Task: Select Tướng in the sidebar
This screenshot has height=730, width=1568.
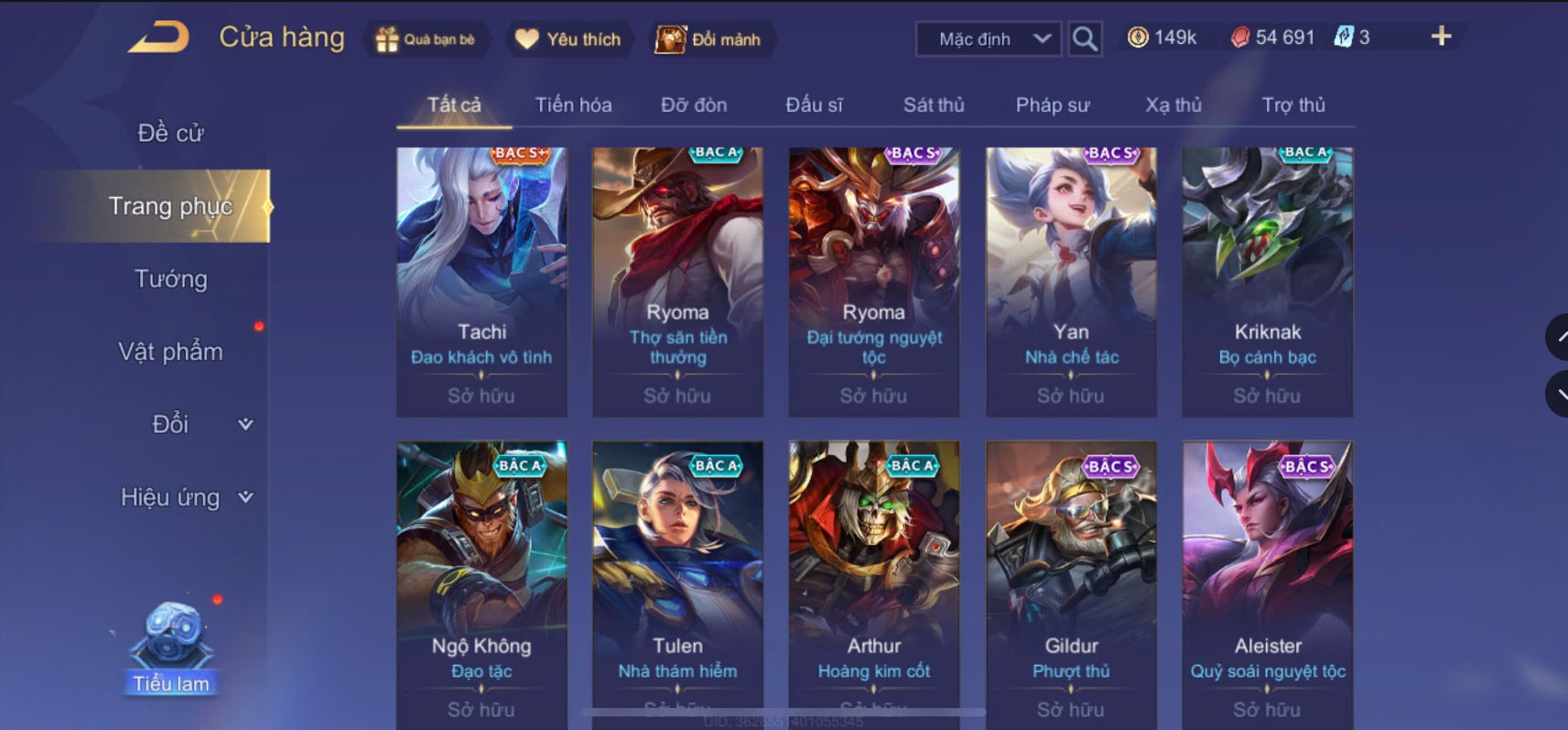Action: tap(171, 278)
